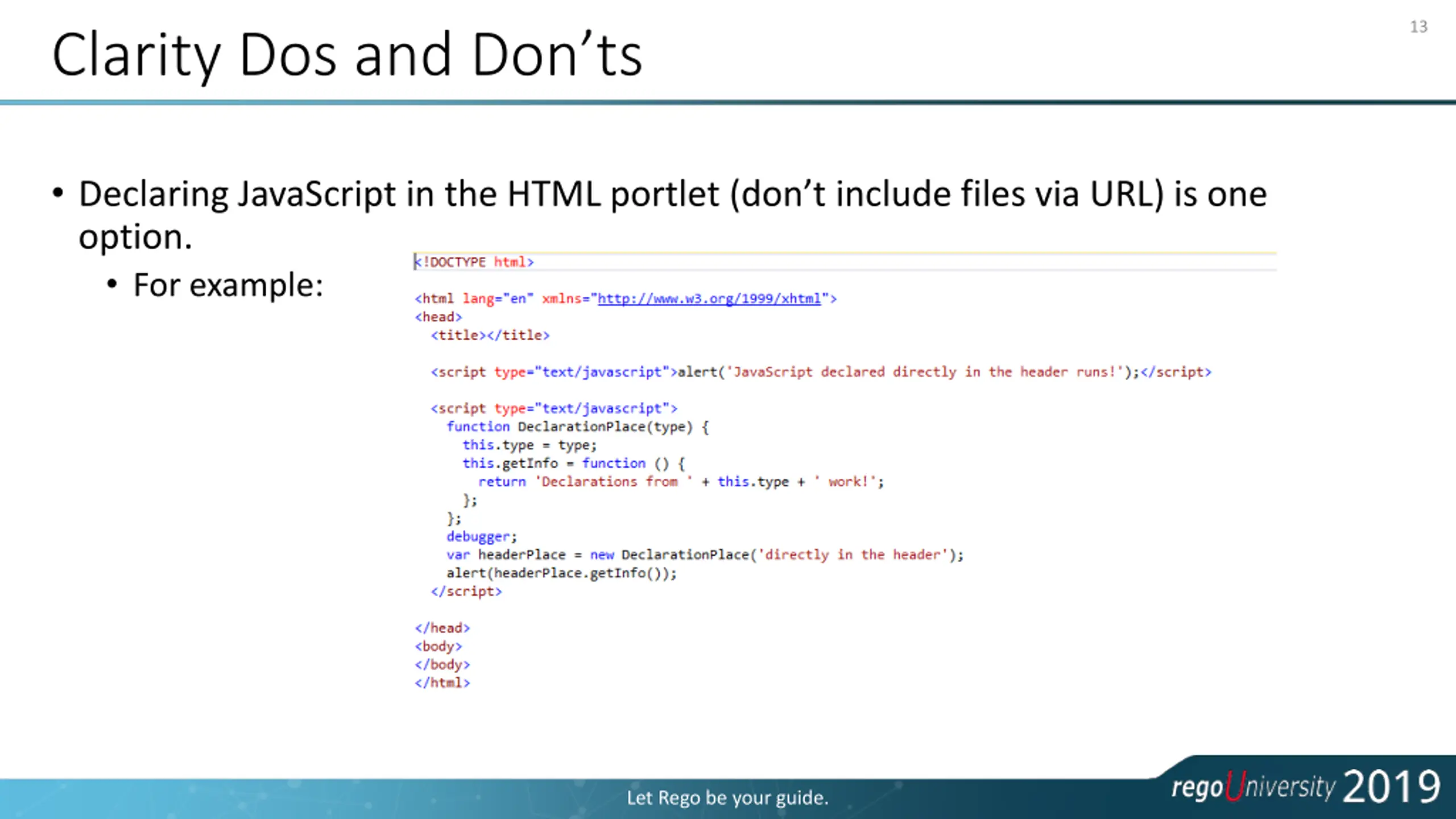Click 'function DeclarationPlace(type) {' line
Screen dimensions: 1456x819
[578, 427]
